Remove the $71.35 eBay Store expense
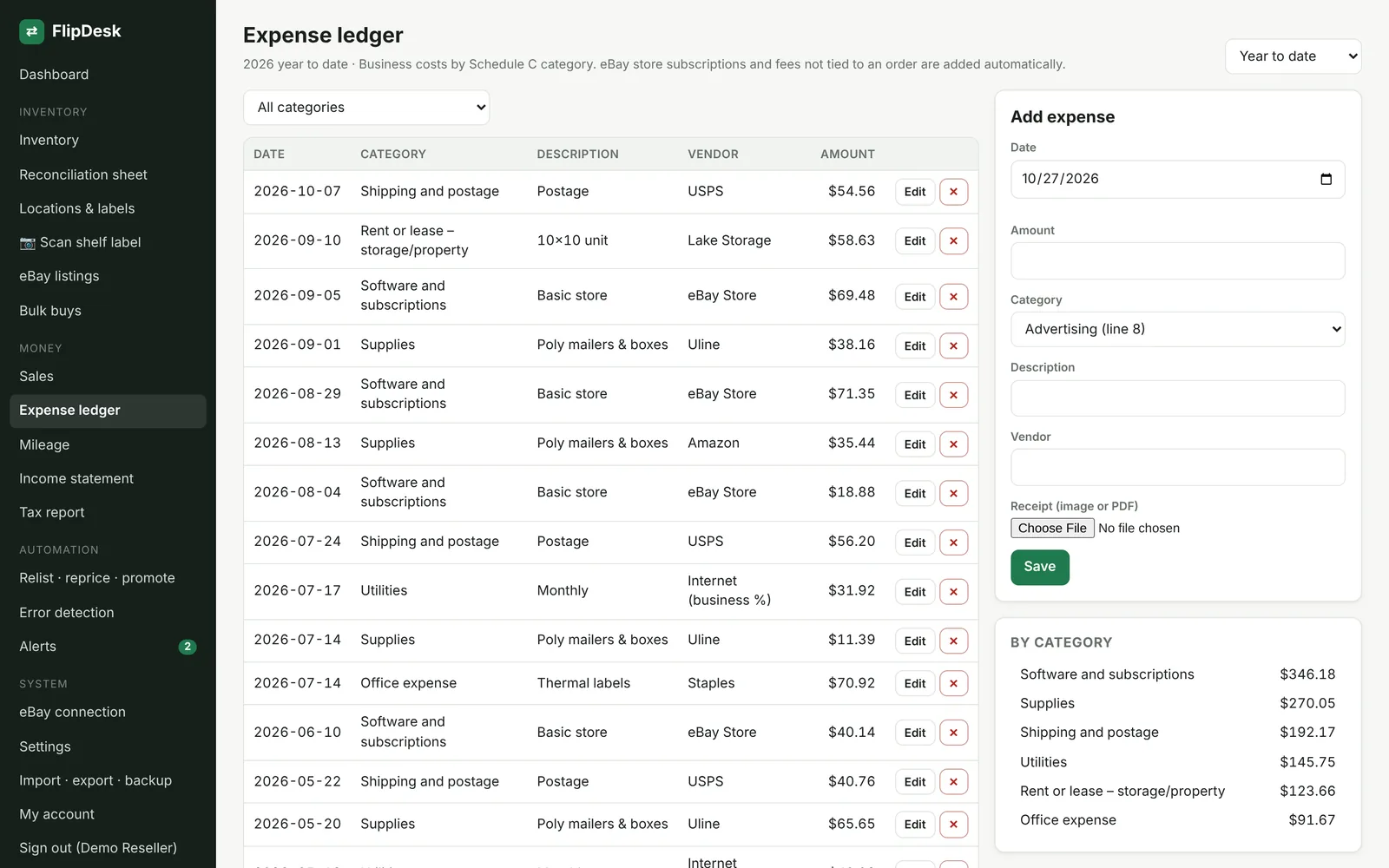Viewport: 1389px width, 868px height. click(x=953, y=395)
